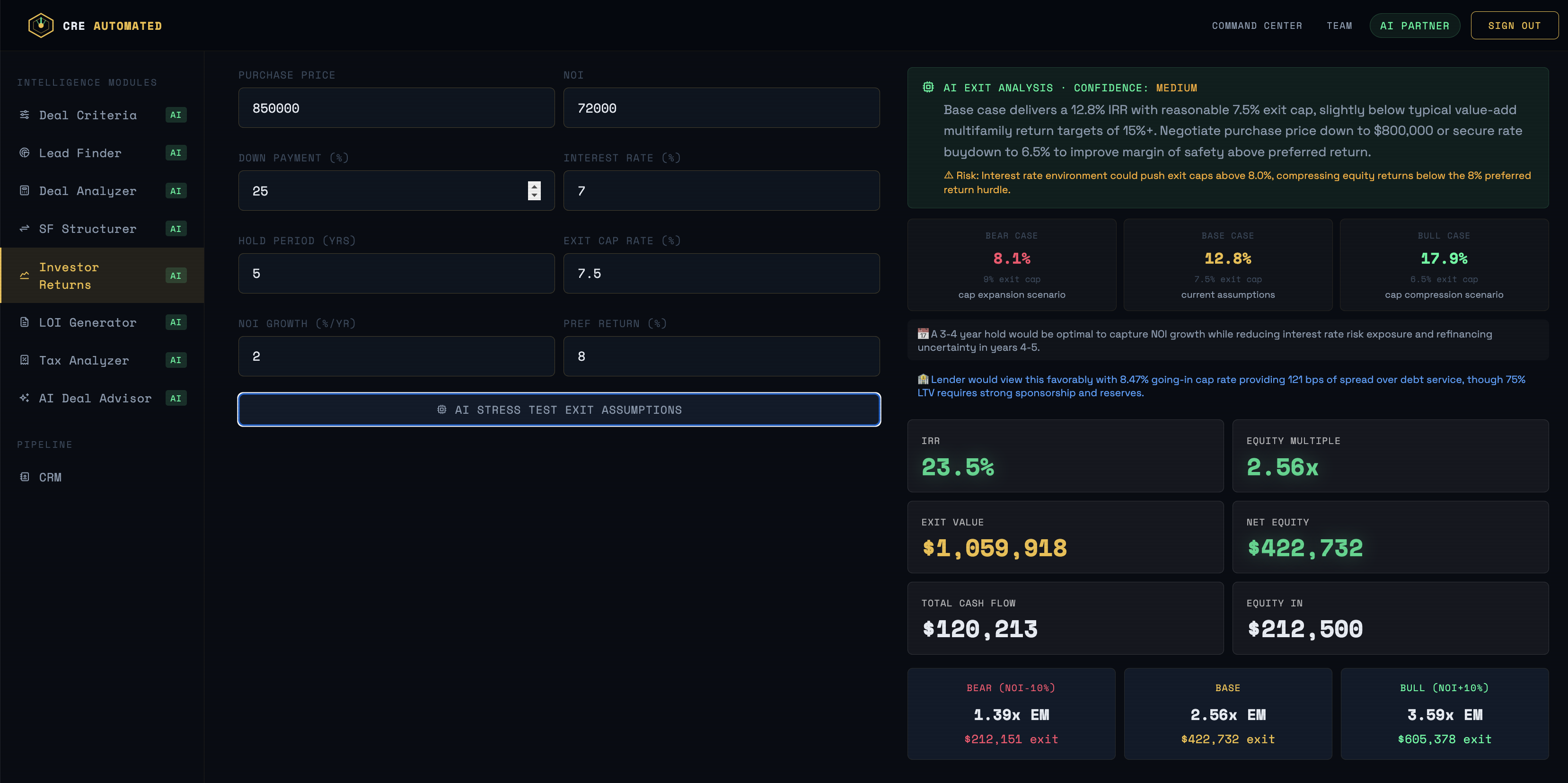1568x783 pixels.
Task: Click the AI badge beside Tax Analyzer
Action: (176, 360)
